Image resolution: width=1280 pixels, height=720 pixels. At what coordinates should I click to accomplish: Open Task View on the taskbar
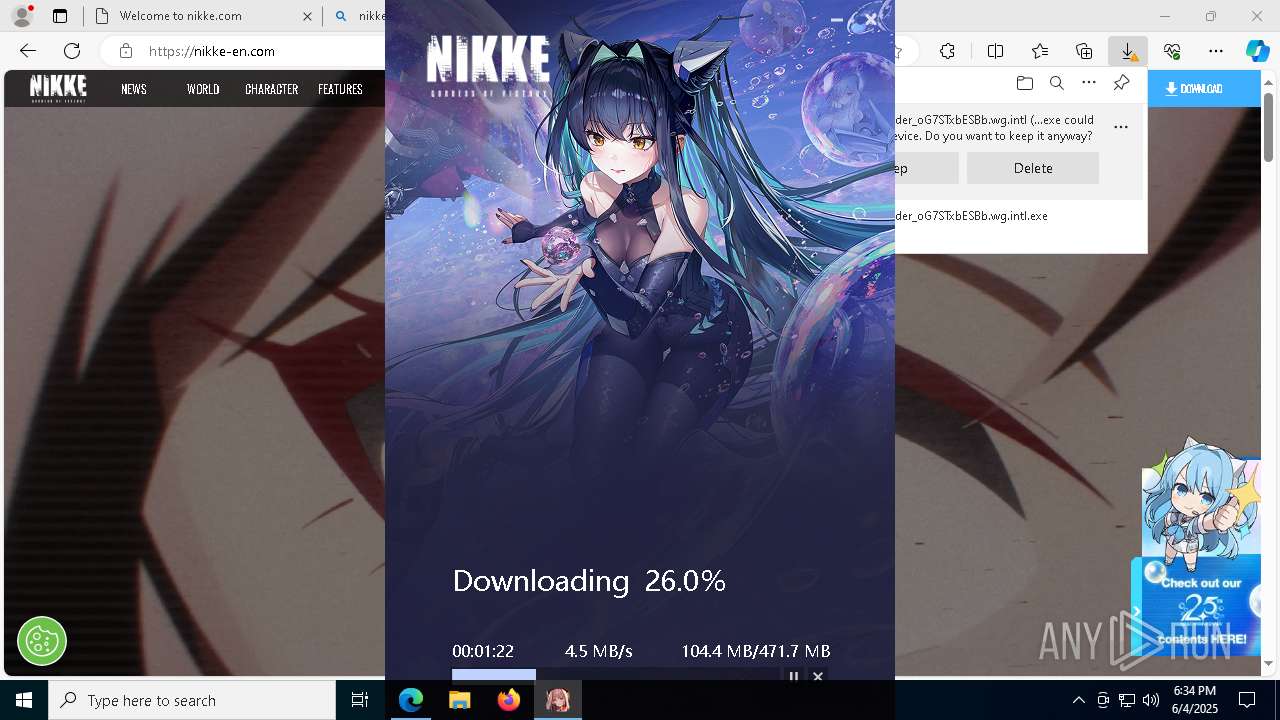pyautogui.click(x=360, y=700)
